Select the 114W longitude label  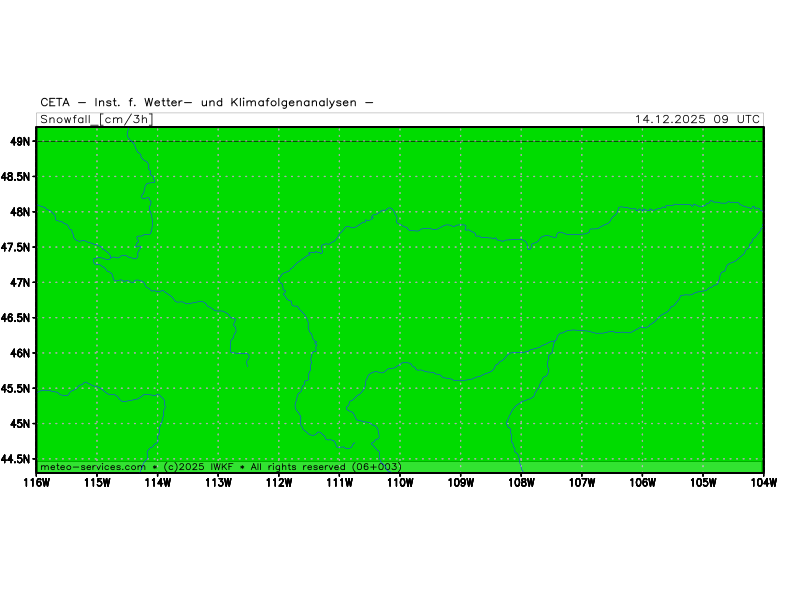click(157, 483)
